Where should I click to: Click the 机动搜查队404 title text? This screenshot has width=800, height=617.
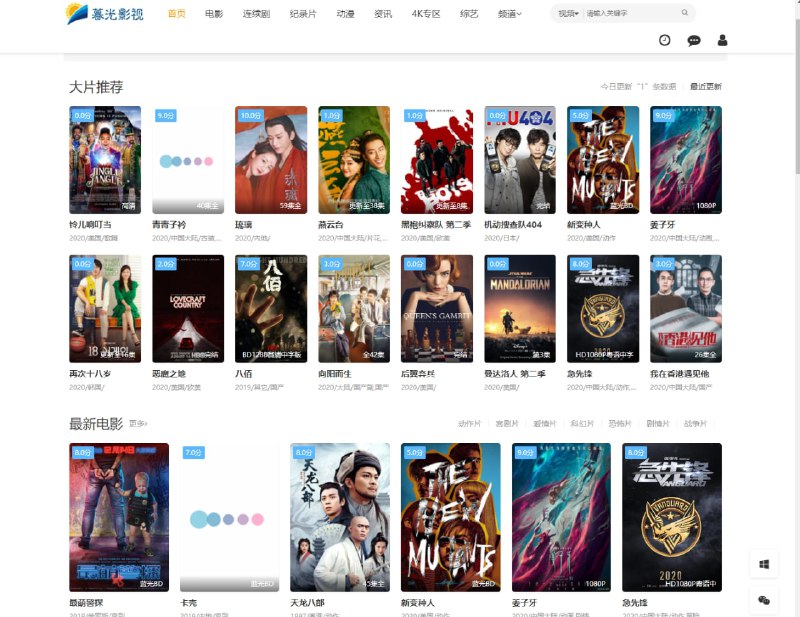pyautogui.click(x=513, y=225)
